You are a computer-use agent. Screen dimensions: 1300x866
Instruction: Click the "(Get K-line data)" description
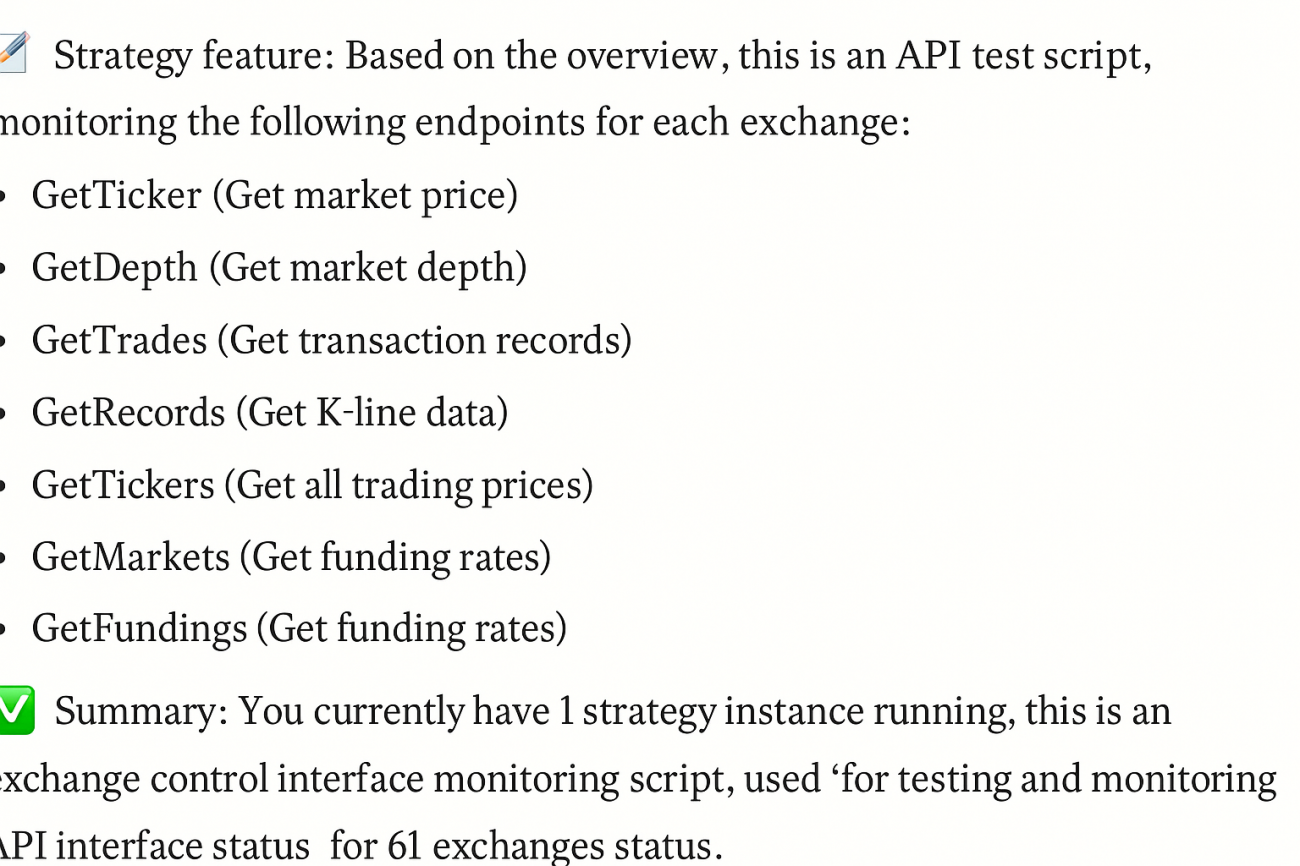372,412
